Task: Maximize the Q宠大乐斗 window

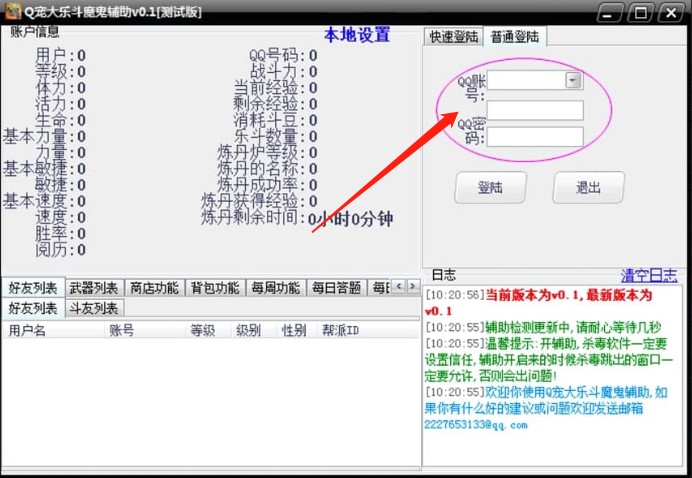Action: click(x=641, y=12)
